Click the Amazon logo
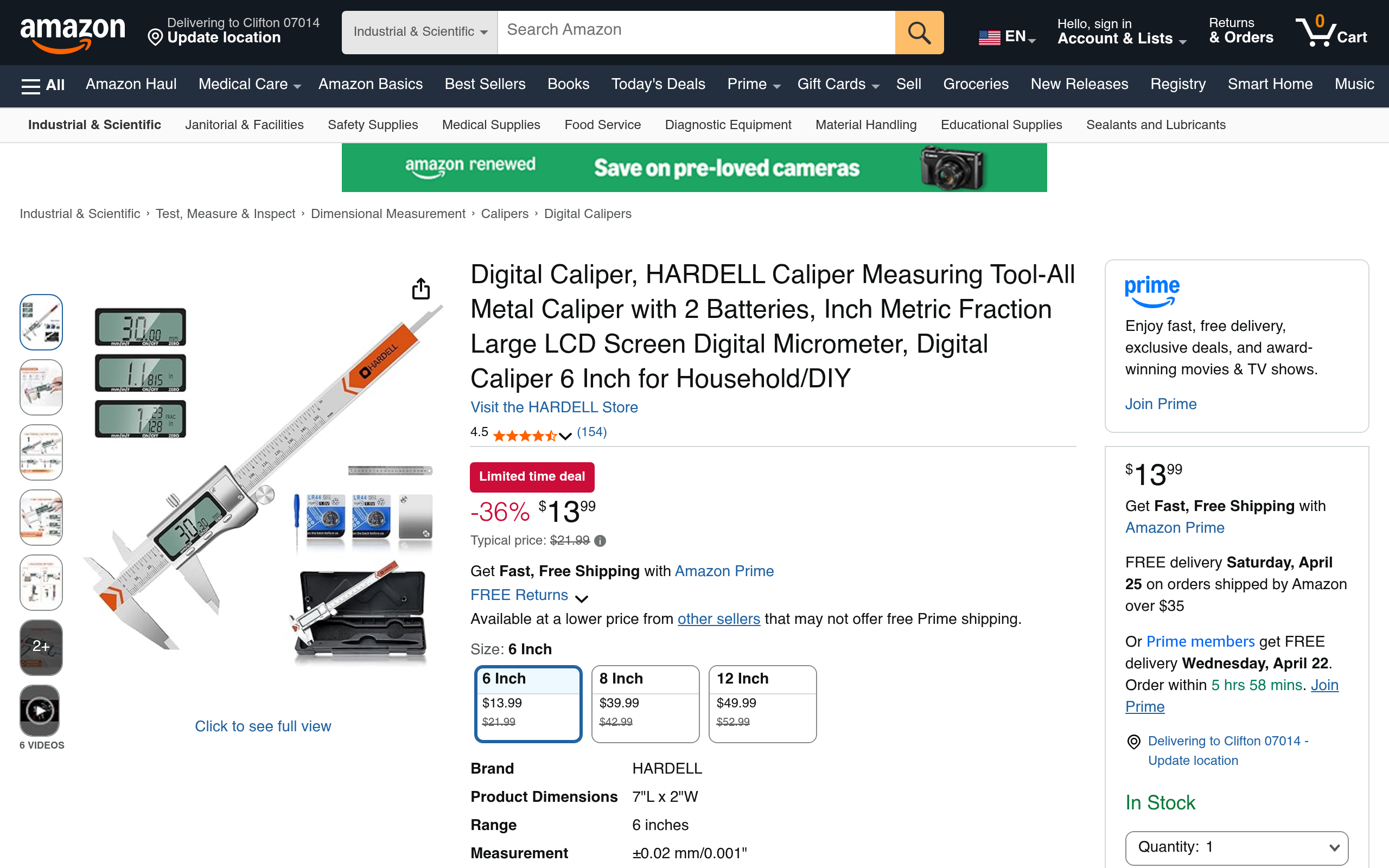Viewport: 1389px width, 868px height. coord(72,34)
